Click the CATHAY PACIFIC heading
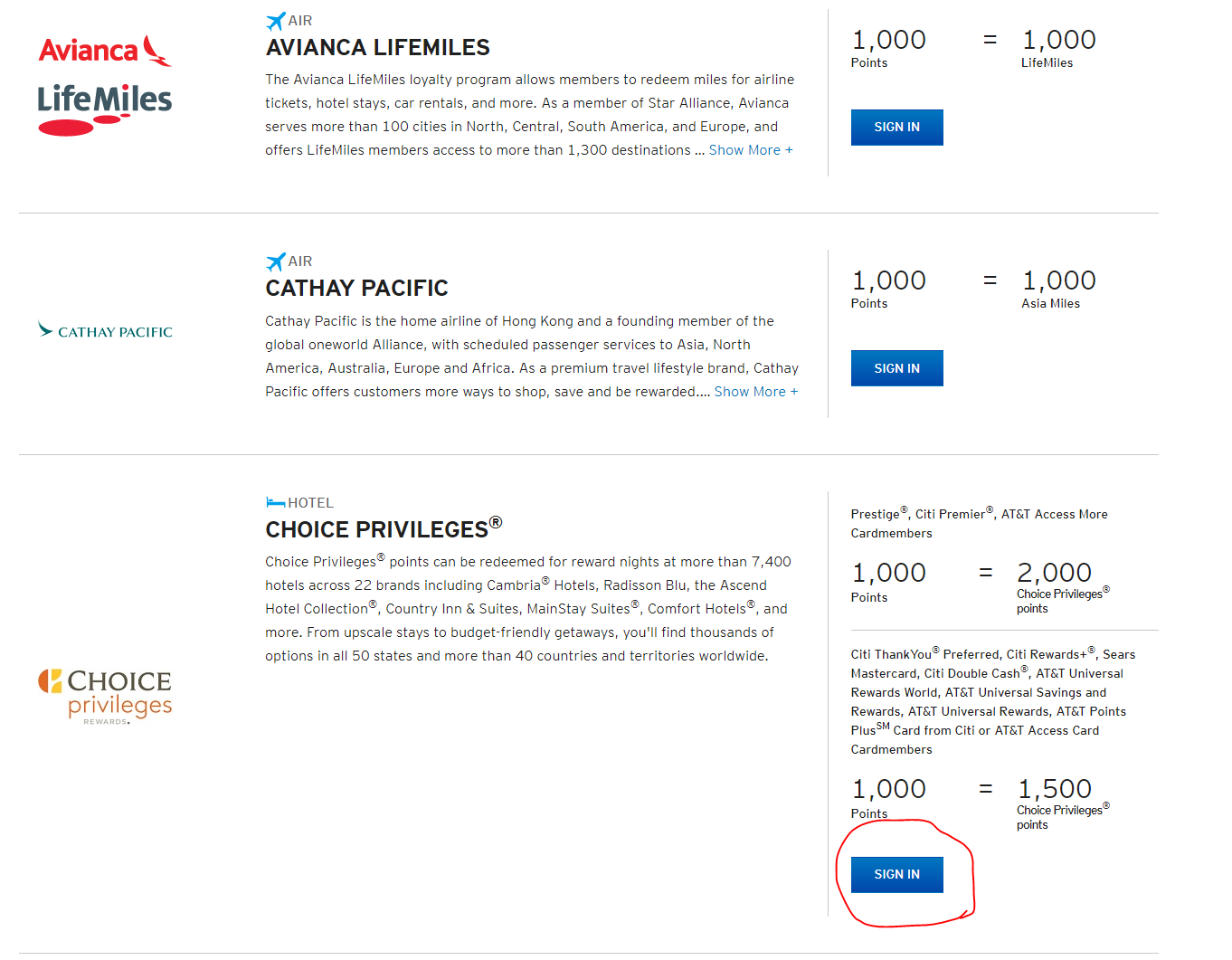This screenshot has width=1232, height=960. pyautogui.click(x=356, y=288)
